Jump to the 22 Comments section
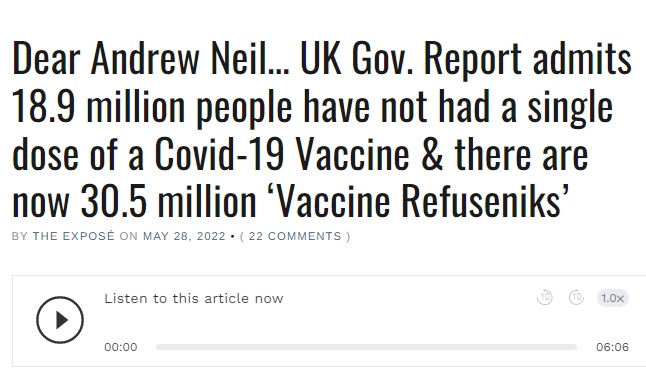The height and width of the screenshot is (382, 646). coord(295,236)
